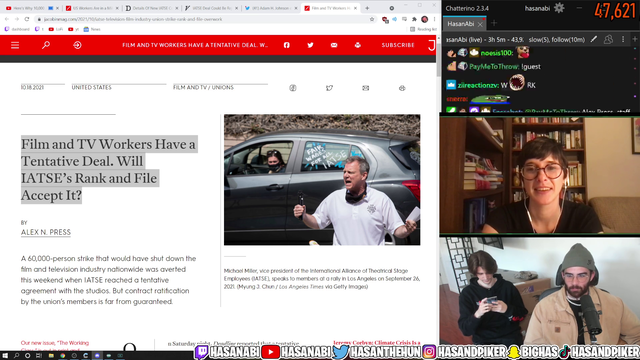
Task: Click the pencil edit icon in Chatterino
Action: point(594,39)
